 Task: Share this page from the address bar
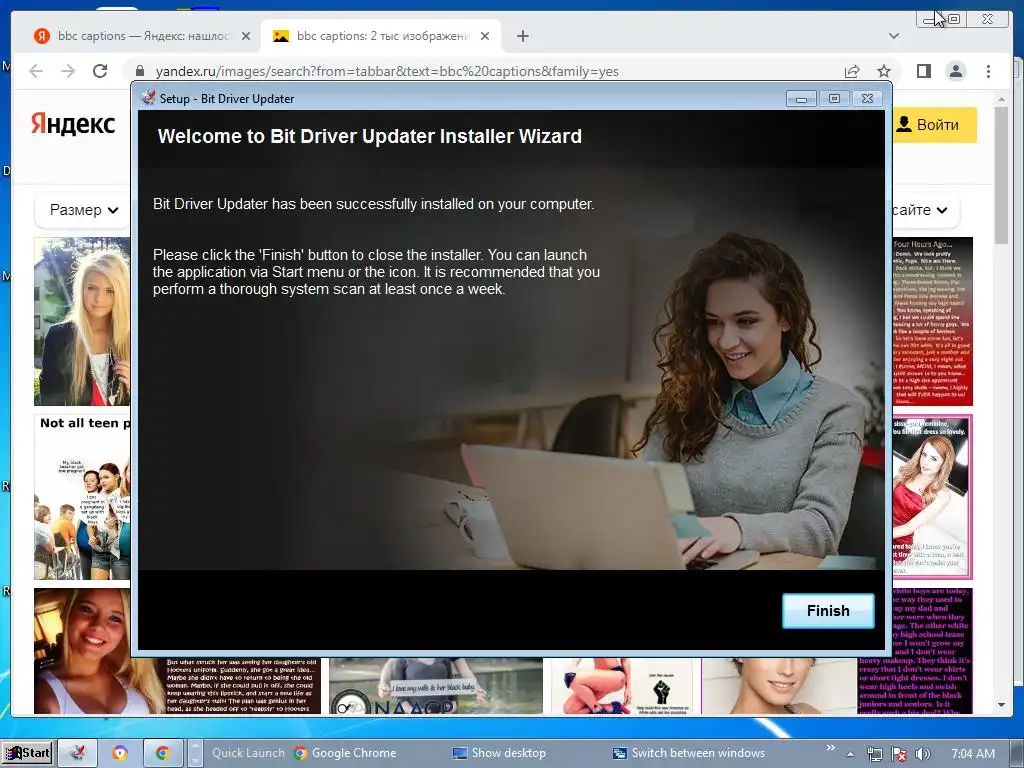point(852,71)
